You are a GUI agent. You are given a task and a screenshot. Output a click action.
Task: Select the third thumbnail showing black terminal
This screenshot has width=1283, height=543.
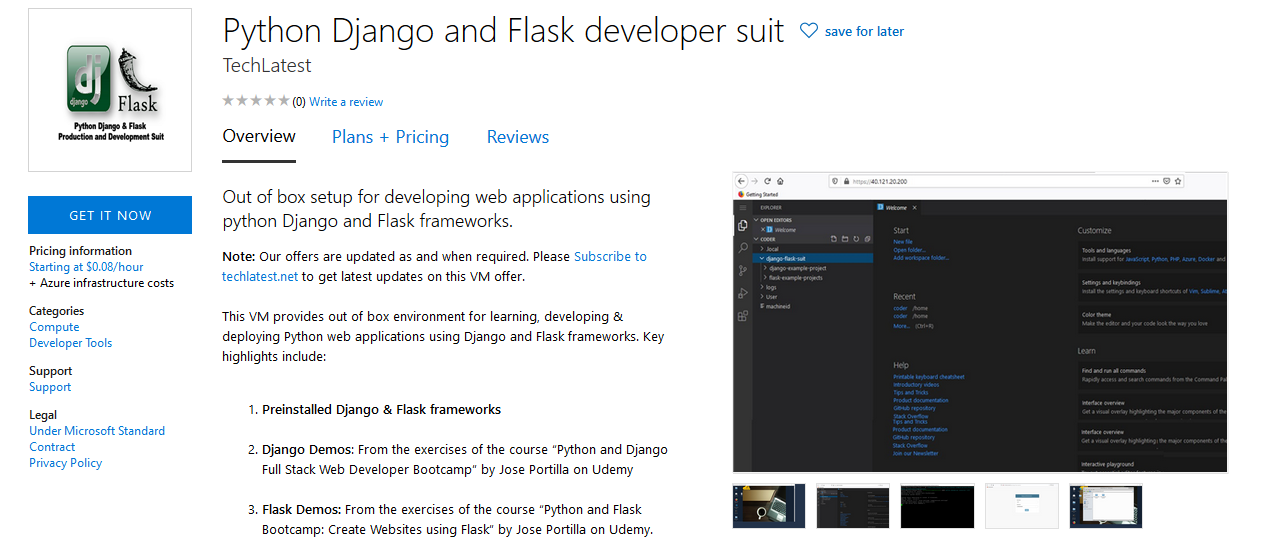pyautogui.click(x=937, y=506)
